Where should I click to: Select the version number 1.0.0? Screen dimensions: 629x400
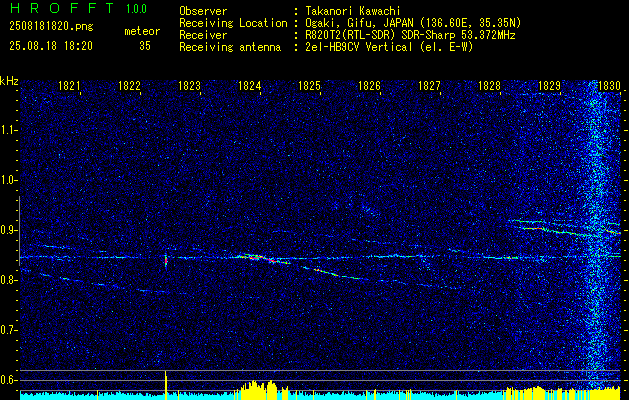pyautogui.click(x=136, y=8)
